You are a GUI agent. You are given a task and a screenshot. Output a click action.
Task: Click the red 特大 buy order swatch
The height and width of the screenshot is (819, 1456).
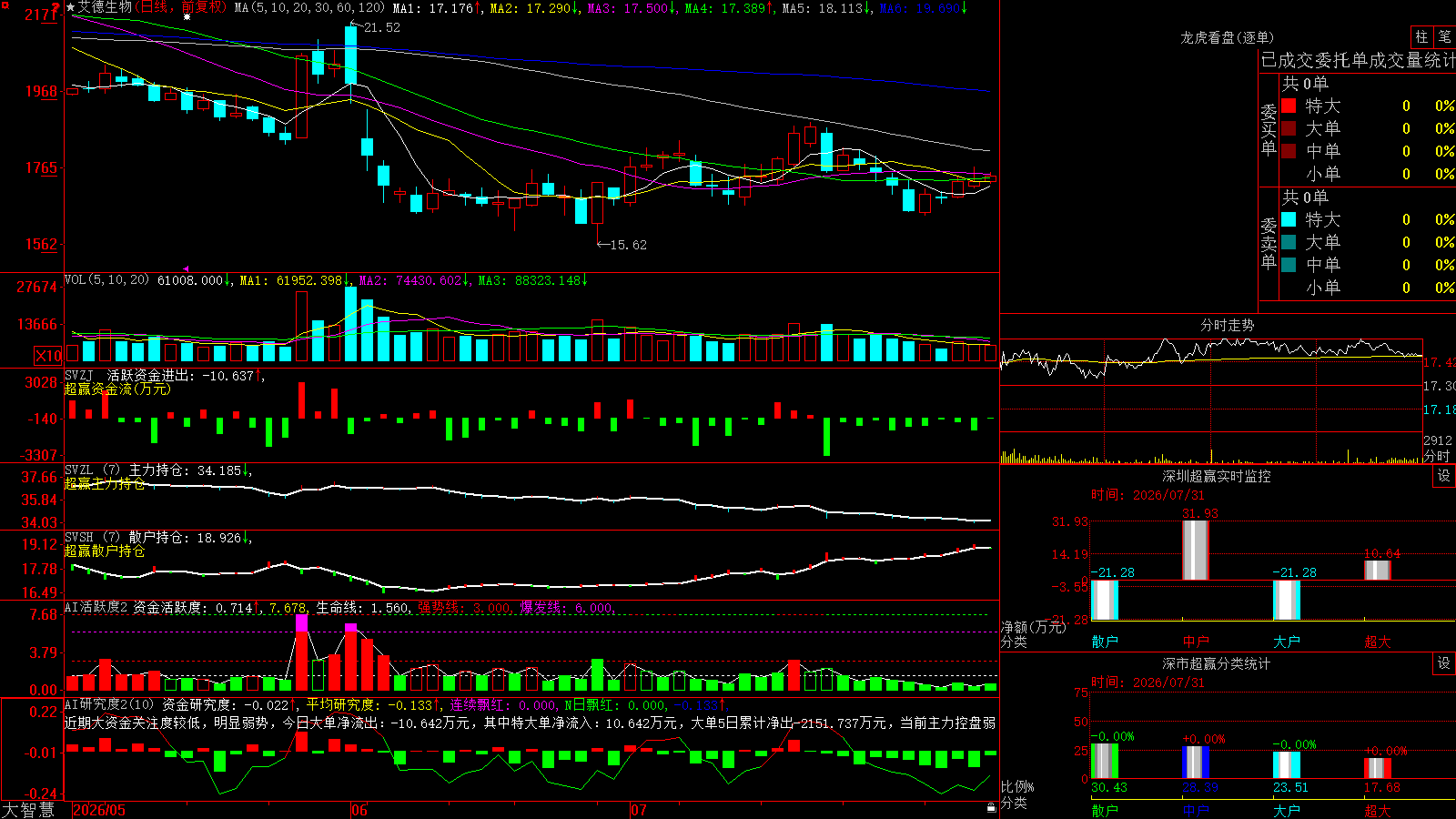(1289, 106)
